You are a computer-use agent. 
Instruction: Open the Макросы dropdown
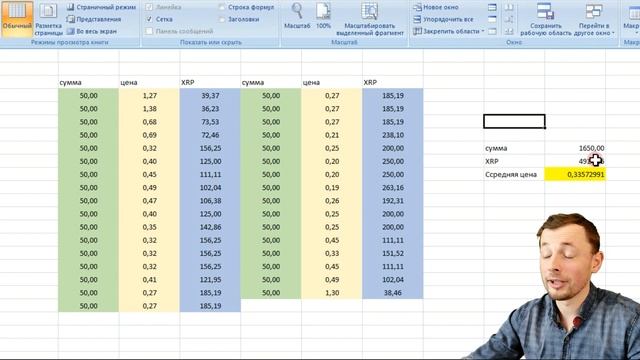(632, 19)
